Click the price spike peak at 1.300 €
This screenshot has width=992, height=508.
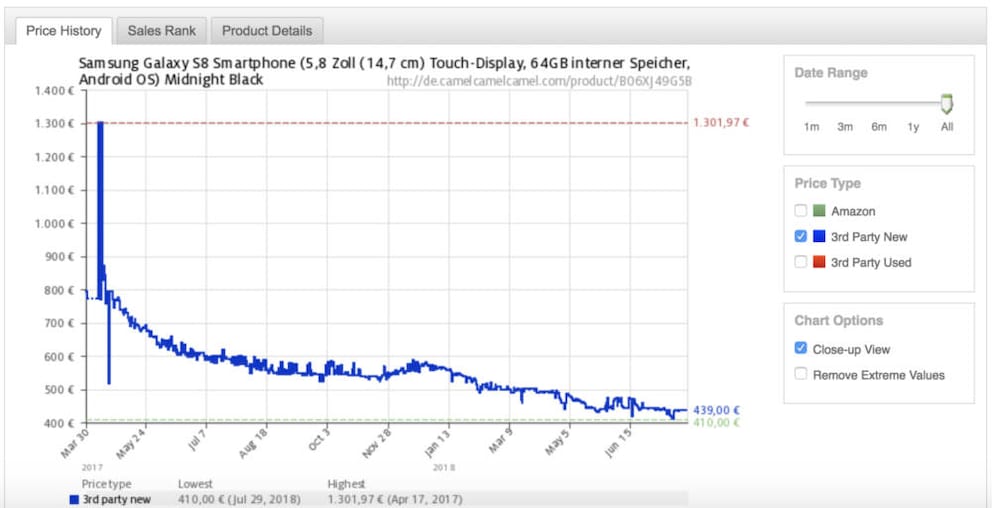click(x=100, y=124)
